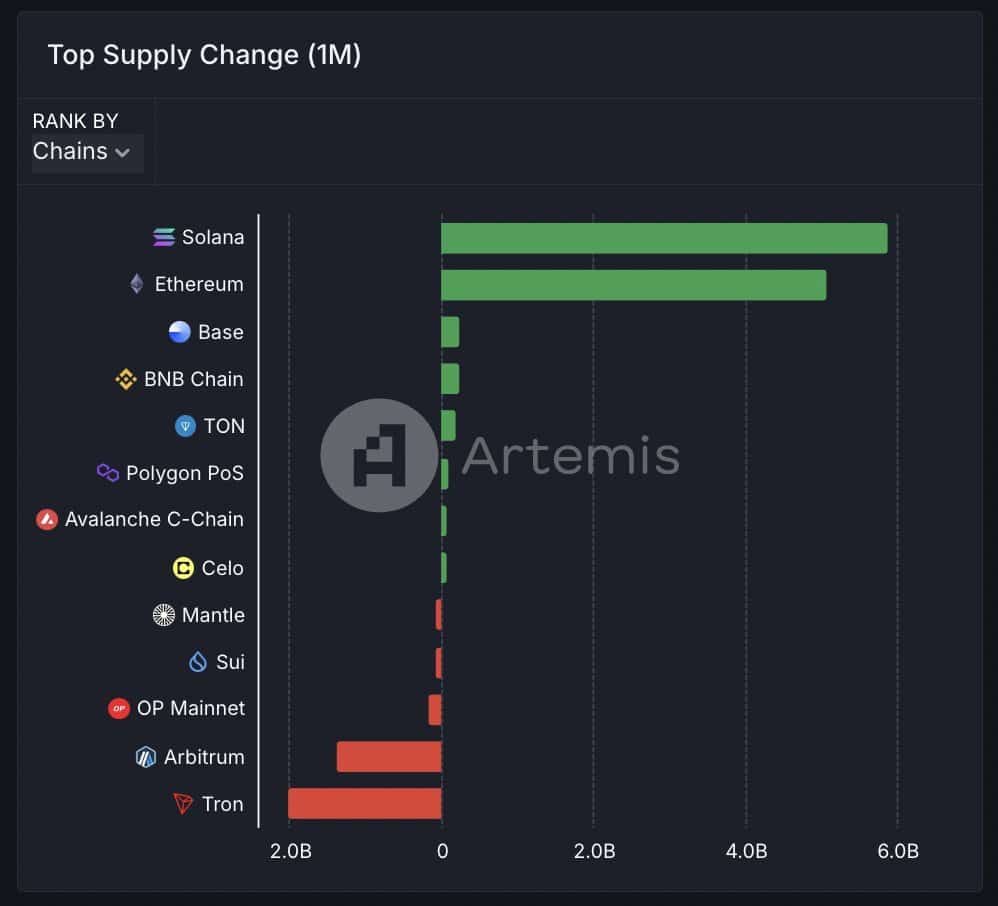Click the BNB Chain yellow icon
This screenshot has width=998, height=906.
click(x=126, y=379)
